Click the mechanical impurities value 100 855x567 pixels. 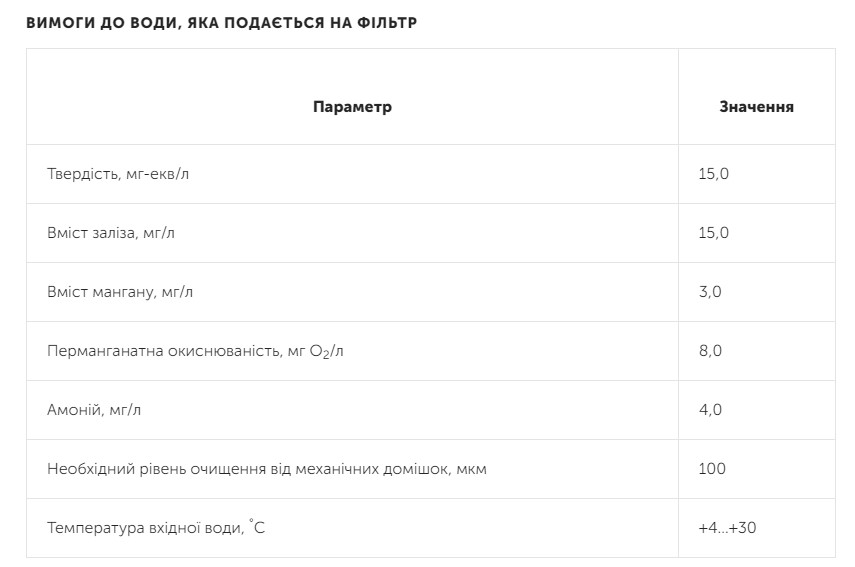pos(712,469)
